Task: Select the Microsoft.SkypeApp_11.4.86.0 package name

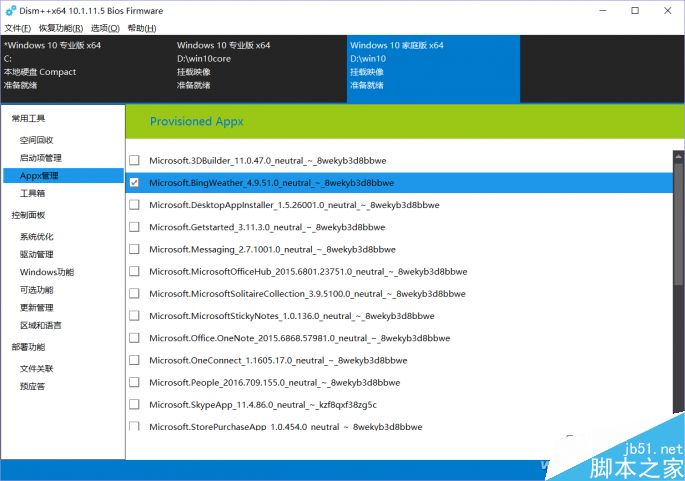Action: (x=263, y=405)
